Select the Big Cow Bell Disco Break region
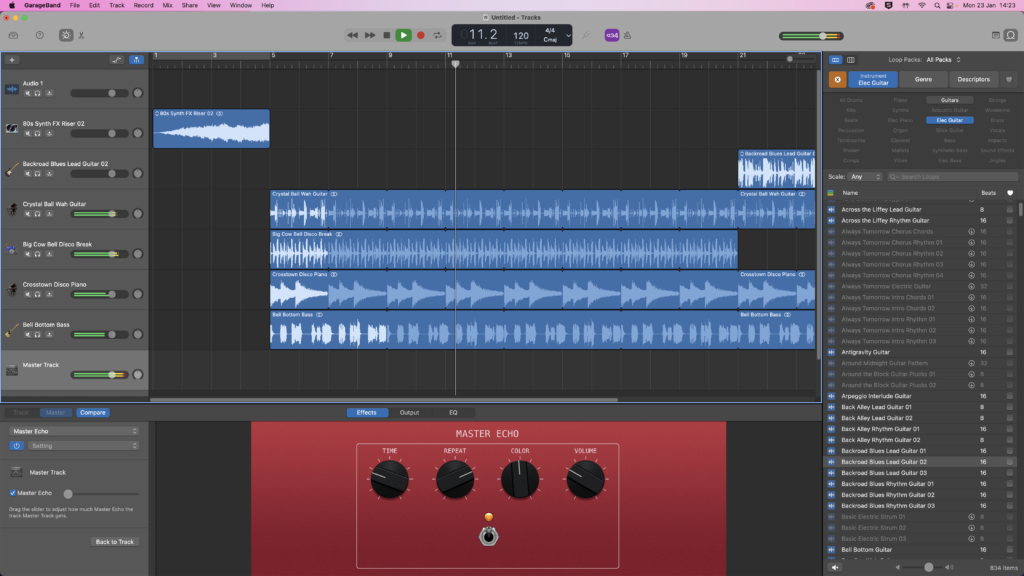 coord(504,249)
